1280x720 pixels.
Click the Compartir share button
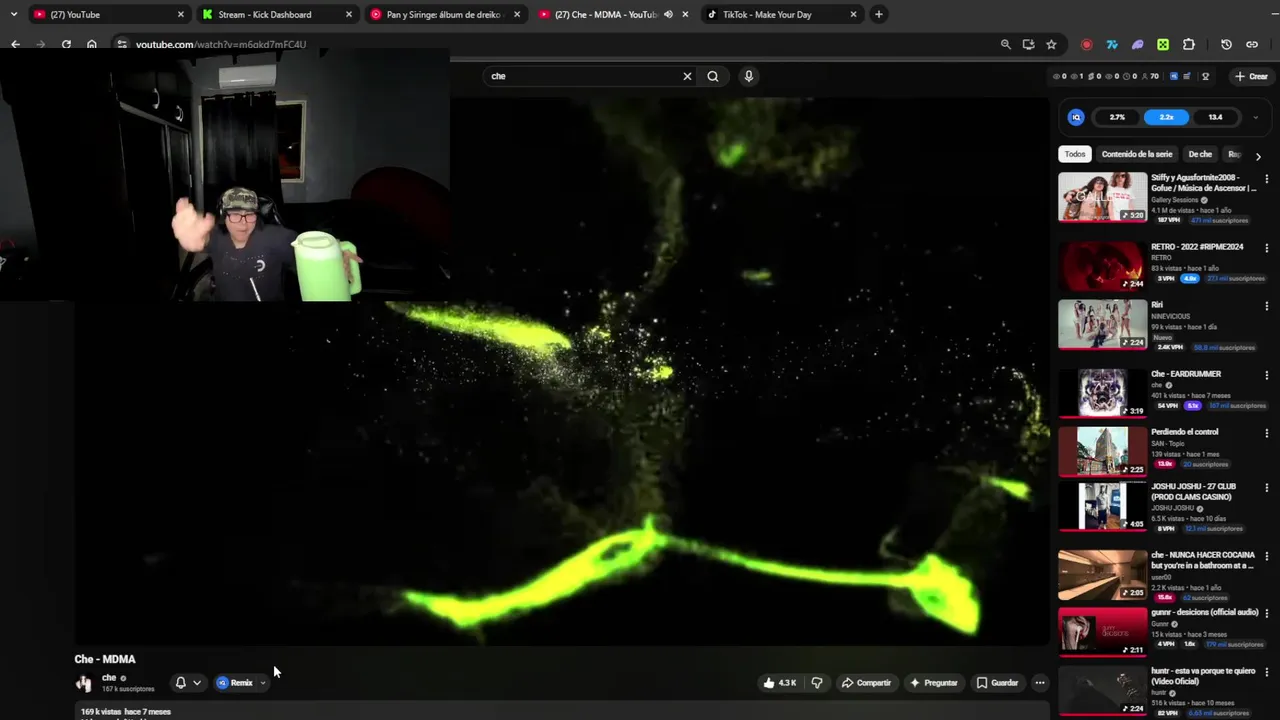click(x=866, y=683)
